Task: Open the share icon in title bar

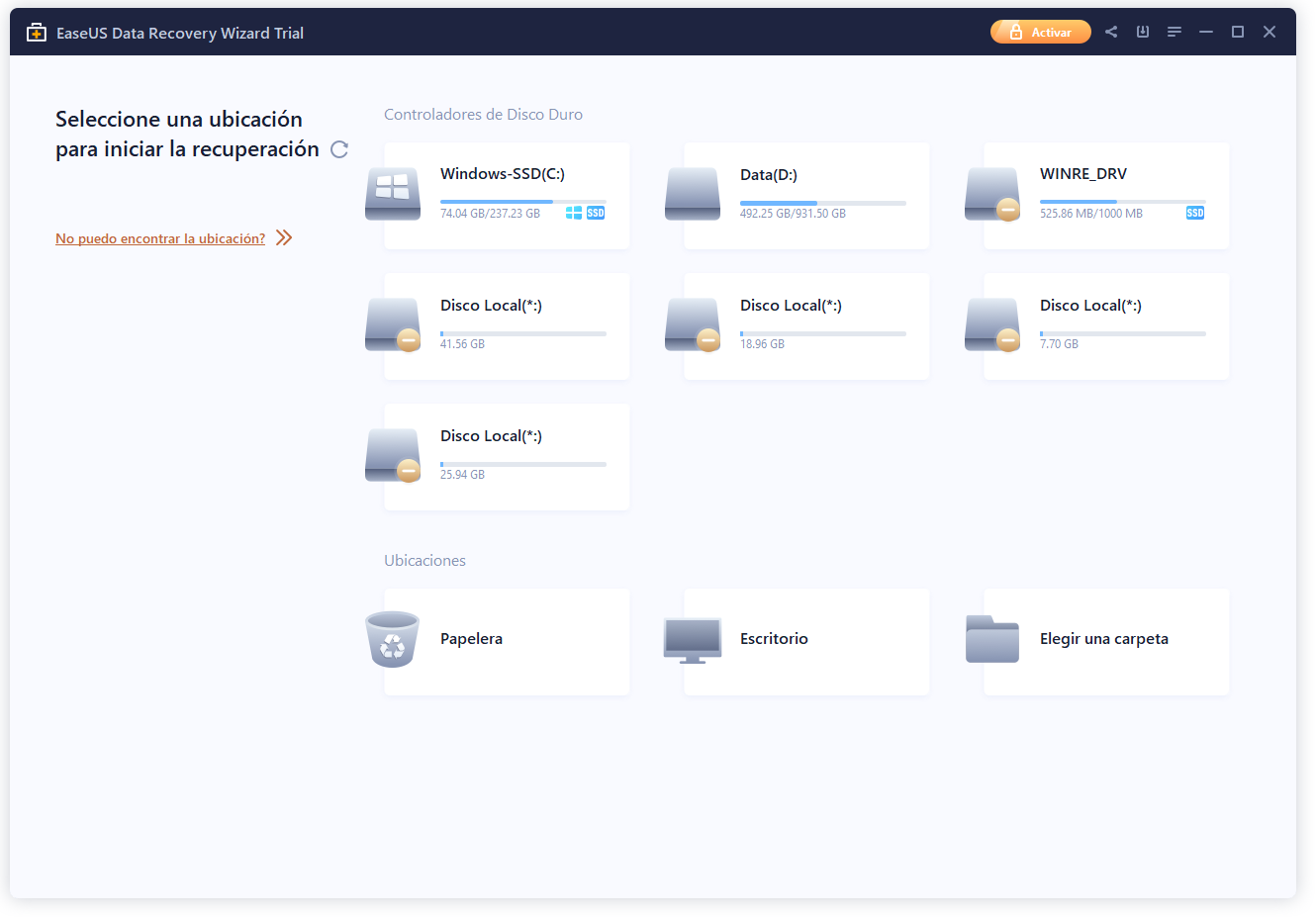Action: click(x=1111, y=33)
